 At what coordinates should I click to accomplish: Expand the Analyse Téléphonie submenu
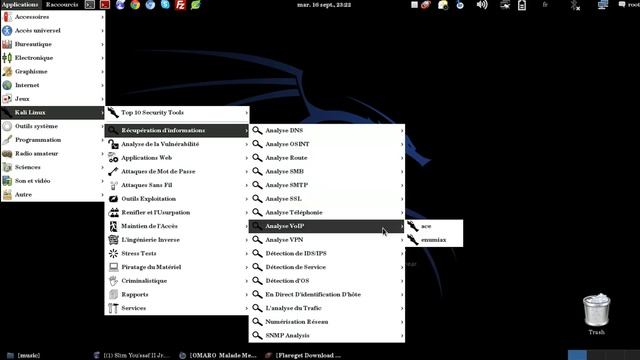tap(327, 213)
